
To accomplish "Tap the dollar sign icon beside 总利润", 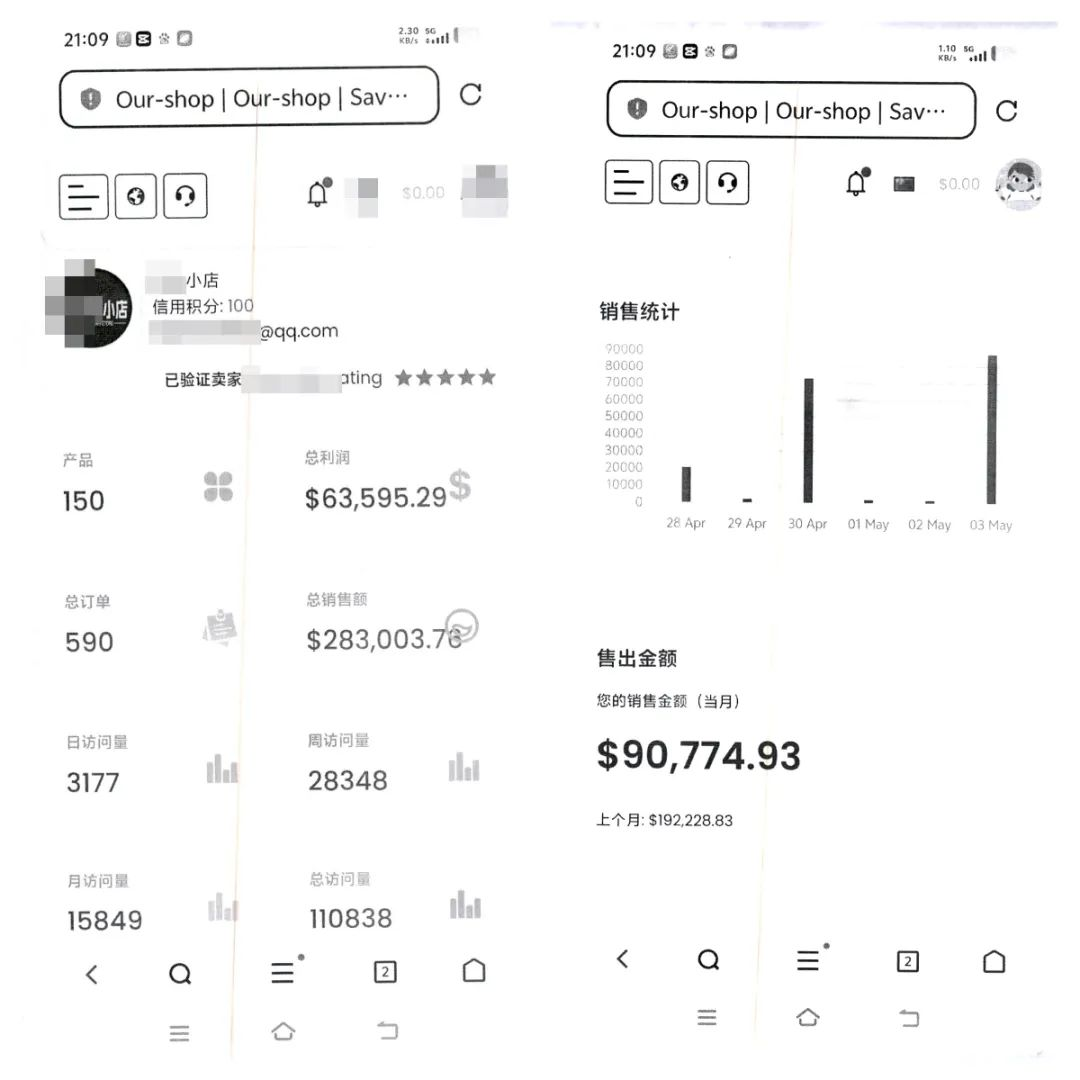I will 460,485.
